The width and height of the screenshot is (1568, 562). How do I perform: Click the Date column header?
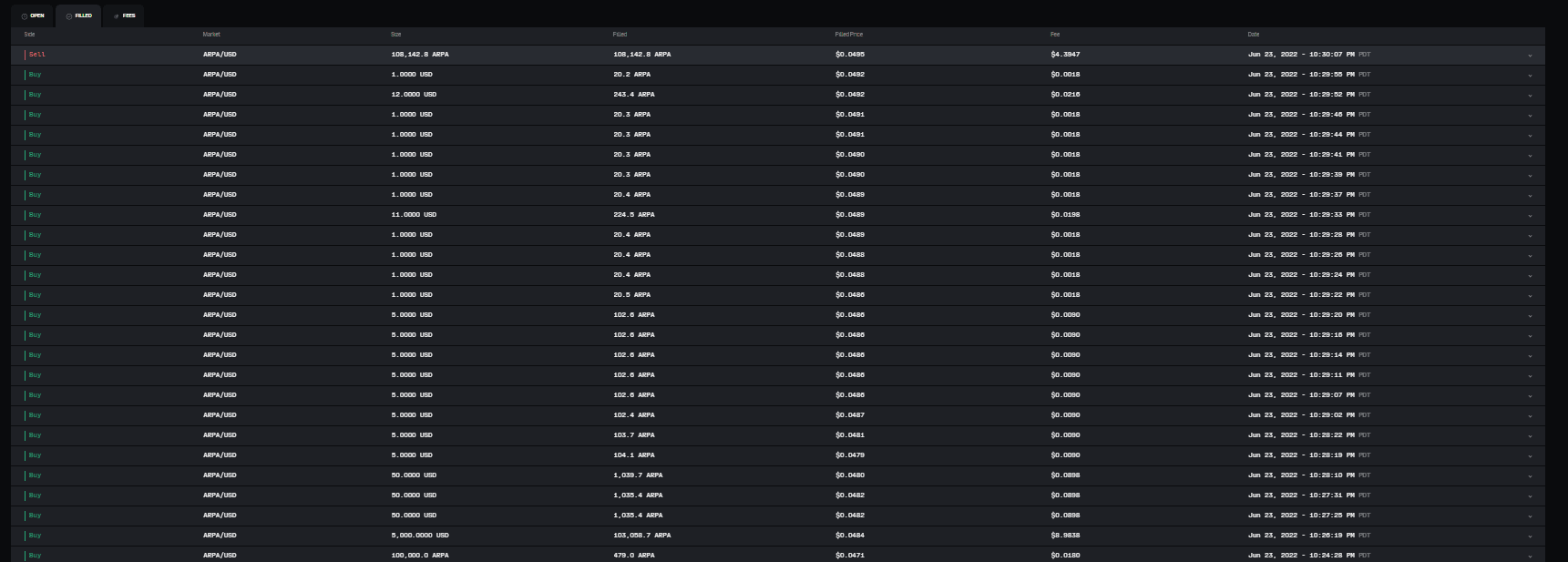(1254, 35)
